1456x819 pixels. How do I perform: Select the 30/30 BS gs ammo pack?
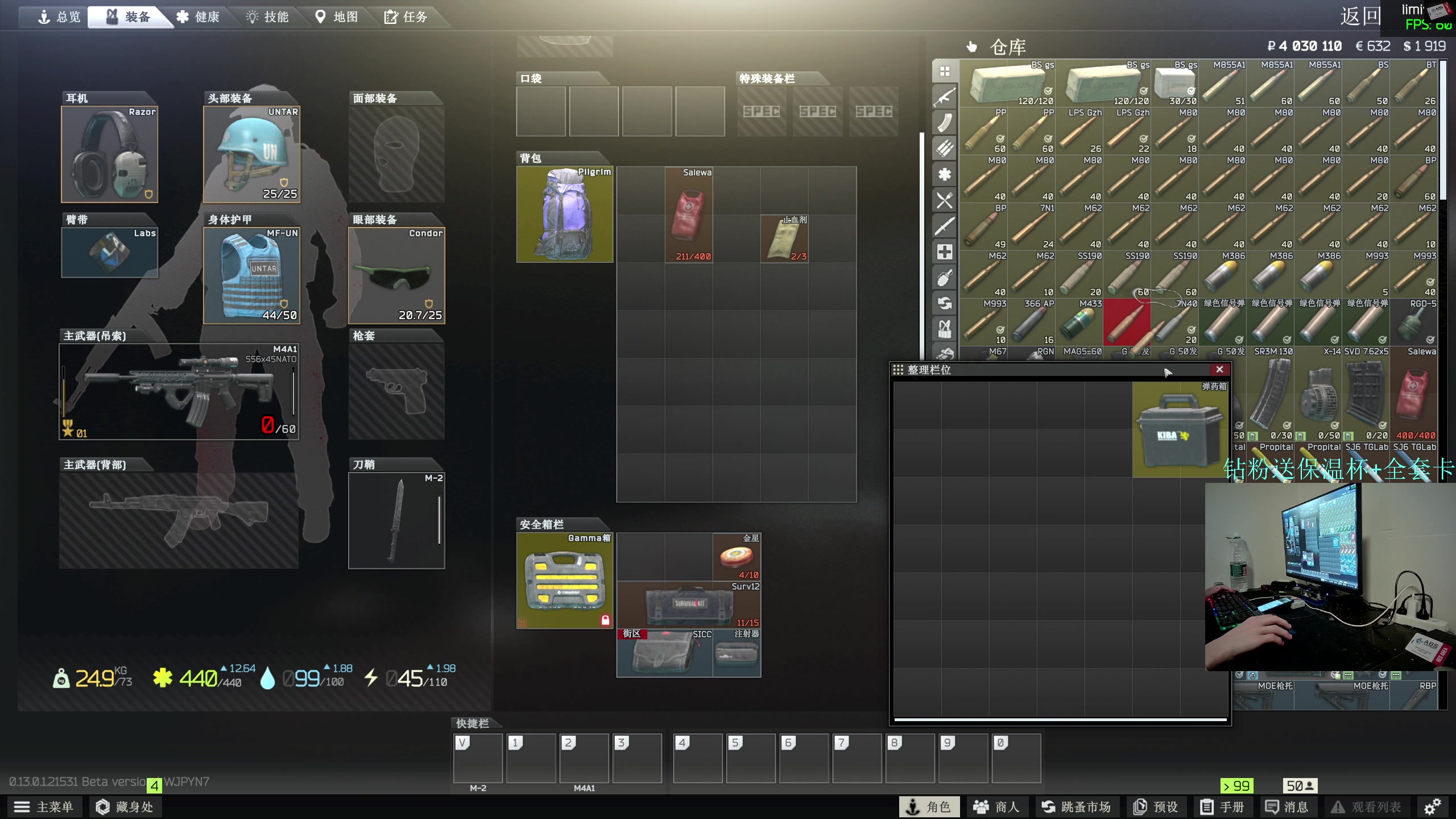click(1176, 84)
